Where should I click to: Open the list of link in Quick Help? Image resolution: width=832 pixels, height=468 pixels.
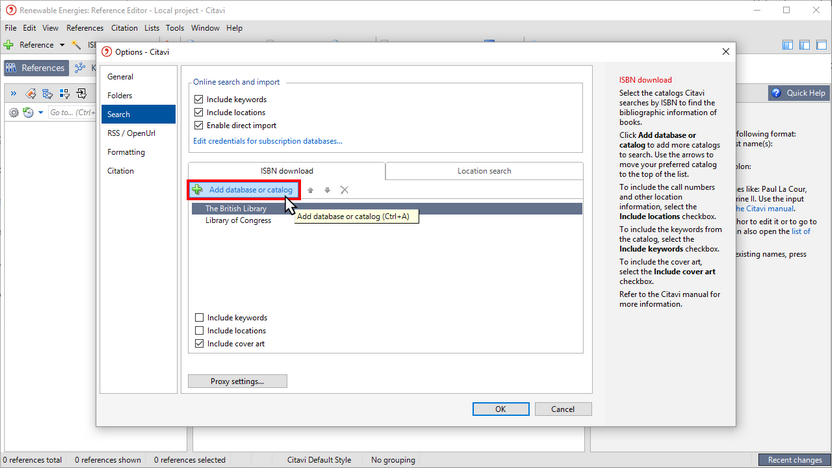801,231
